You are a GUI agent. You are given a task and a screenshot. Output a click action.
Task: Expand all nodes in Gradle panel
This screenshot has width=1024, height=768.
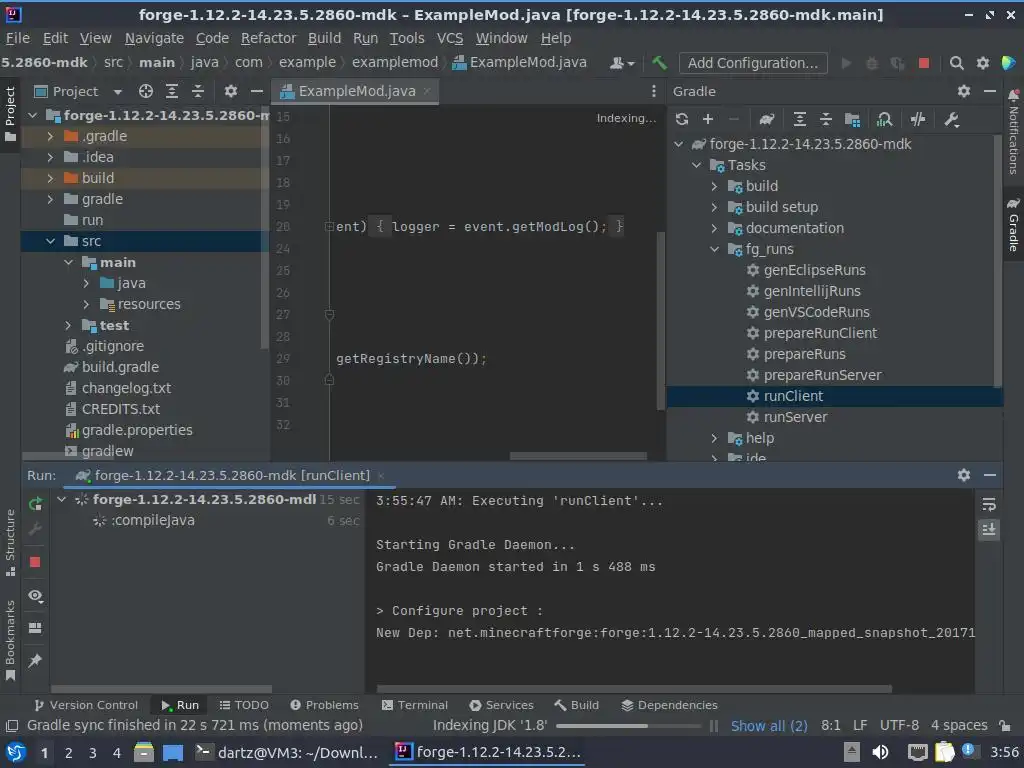(x=799, y=119)
